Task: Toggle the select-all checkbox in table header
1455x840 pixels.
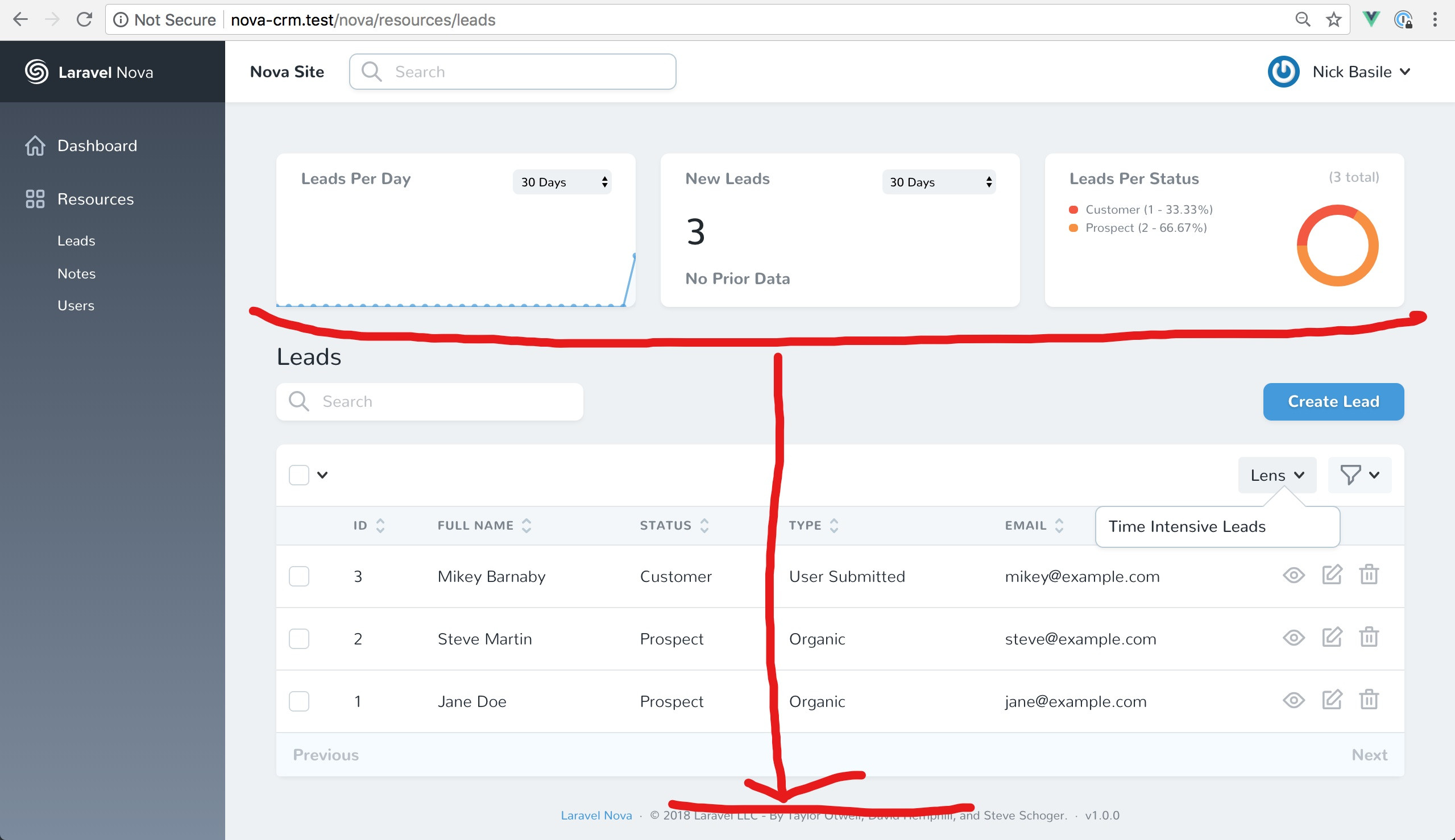Action: 299,475
